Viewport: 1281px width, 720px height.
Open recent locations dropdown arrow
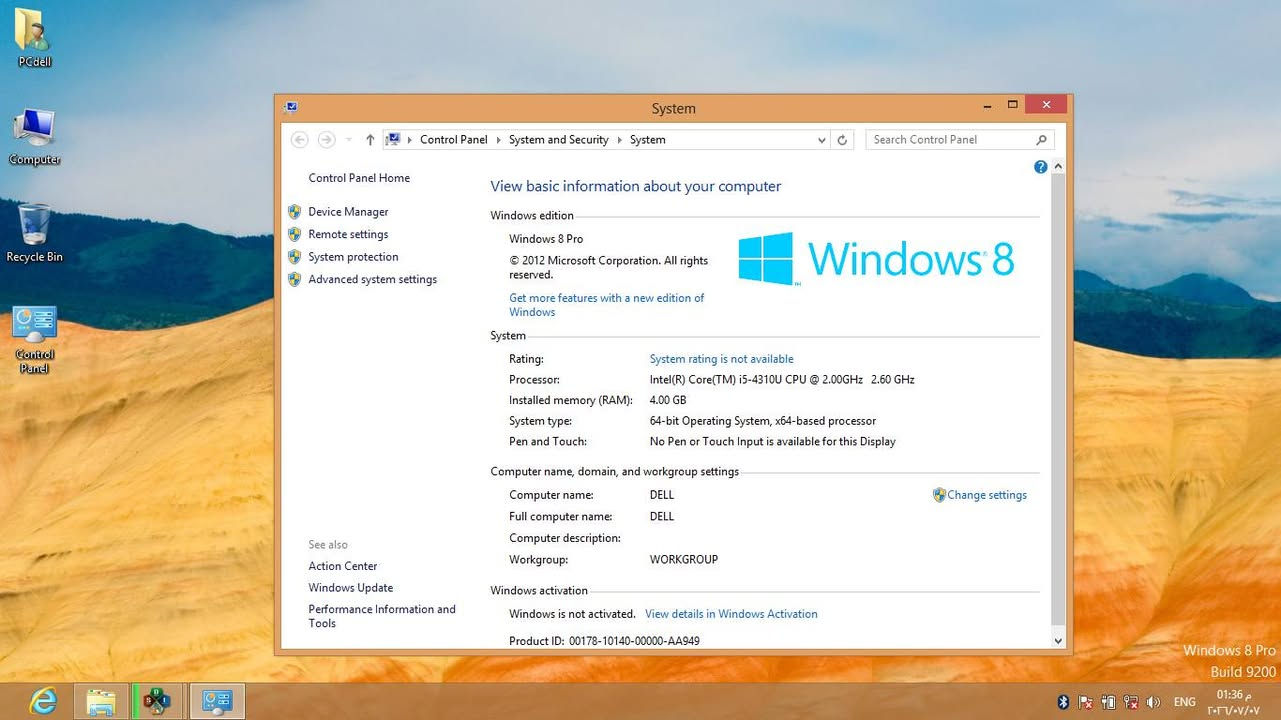[x=348, y=140]
